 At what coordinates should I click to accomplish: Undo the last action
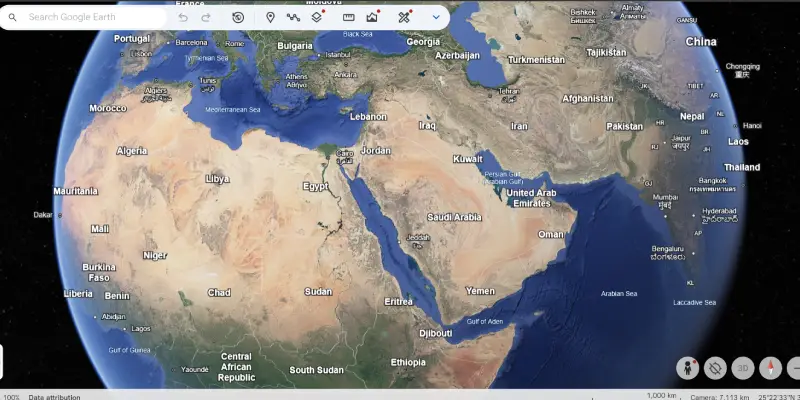(183, 17)
